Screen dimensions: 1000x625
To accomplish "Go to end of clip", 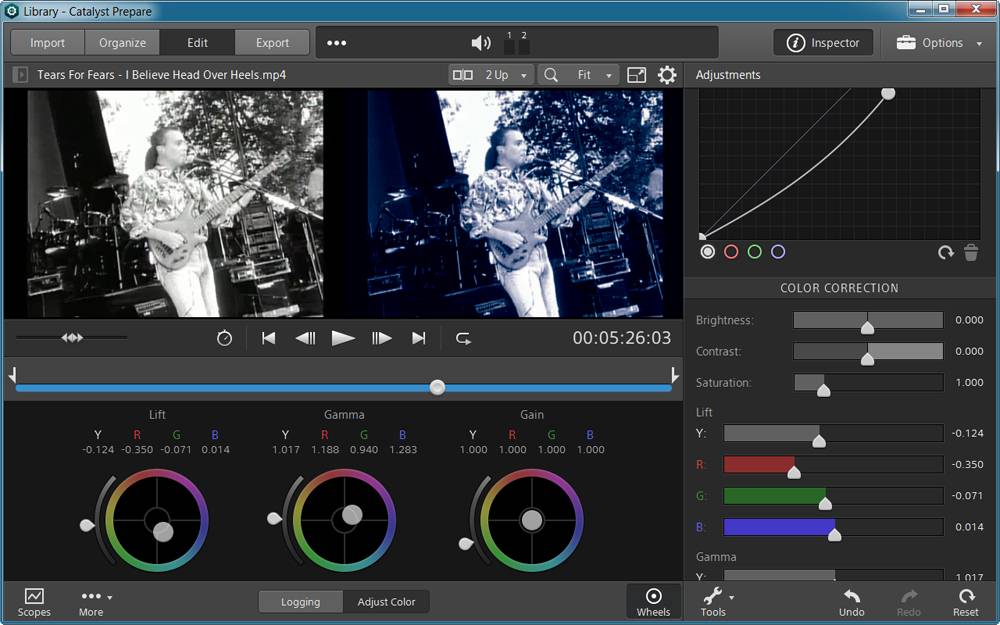I will [x=418, y=338].
